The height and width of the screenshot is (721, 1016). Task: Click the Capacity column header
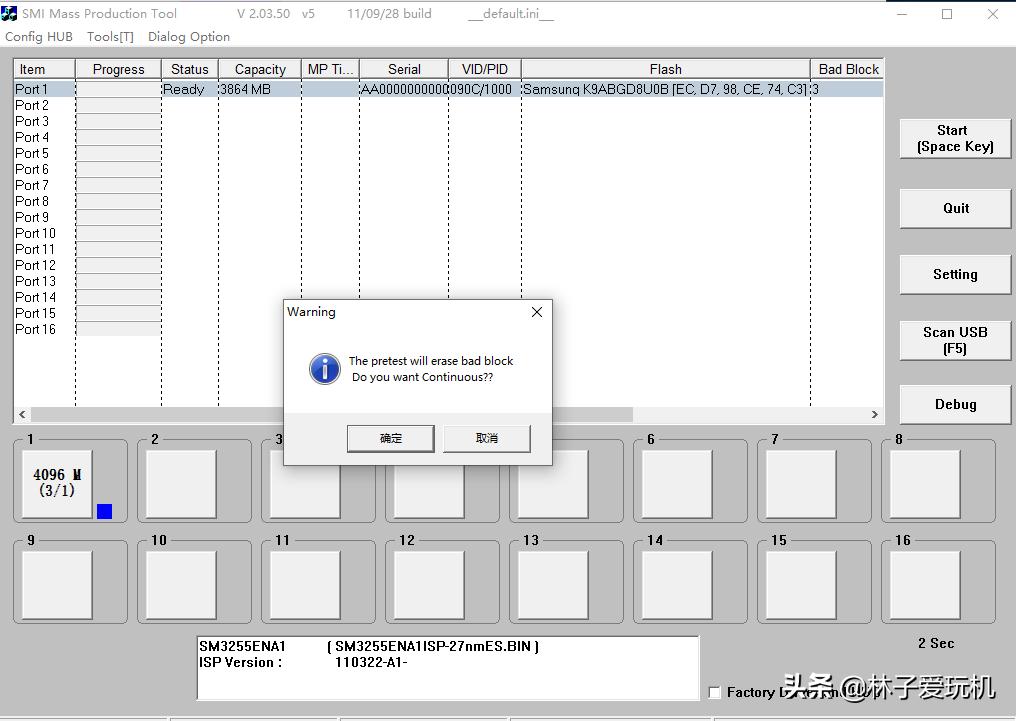click(x=260, y=69)
